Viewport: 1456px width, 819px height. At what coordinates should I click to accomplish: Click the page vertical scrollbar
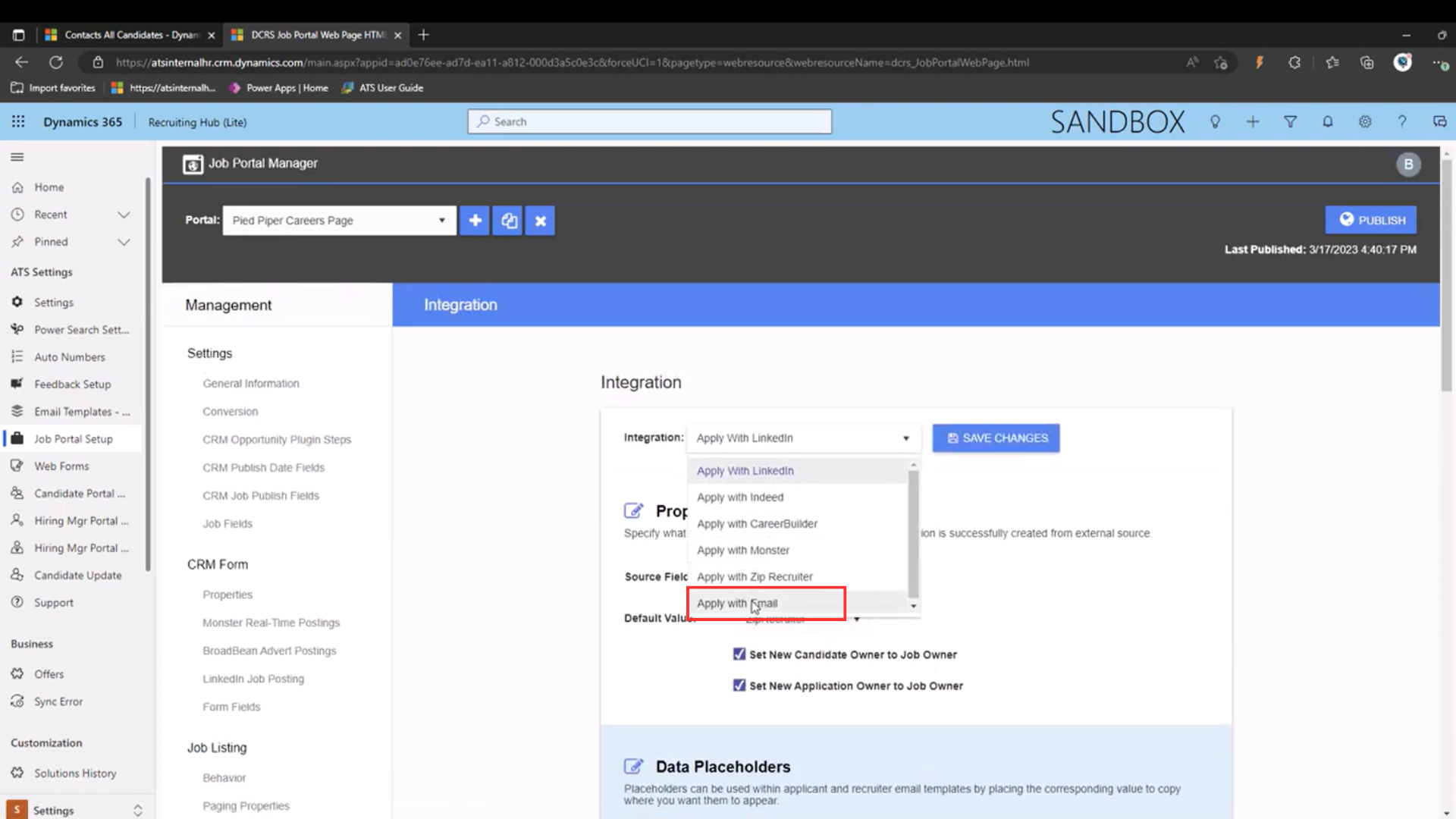[x=1447, y=276]
